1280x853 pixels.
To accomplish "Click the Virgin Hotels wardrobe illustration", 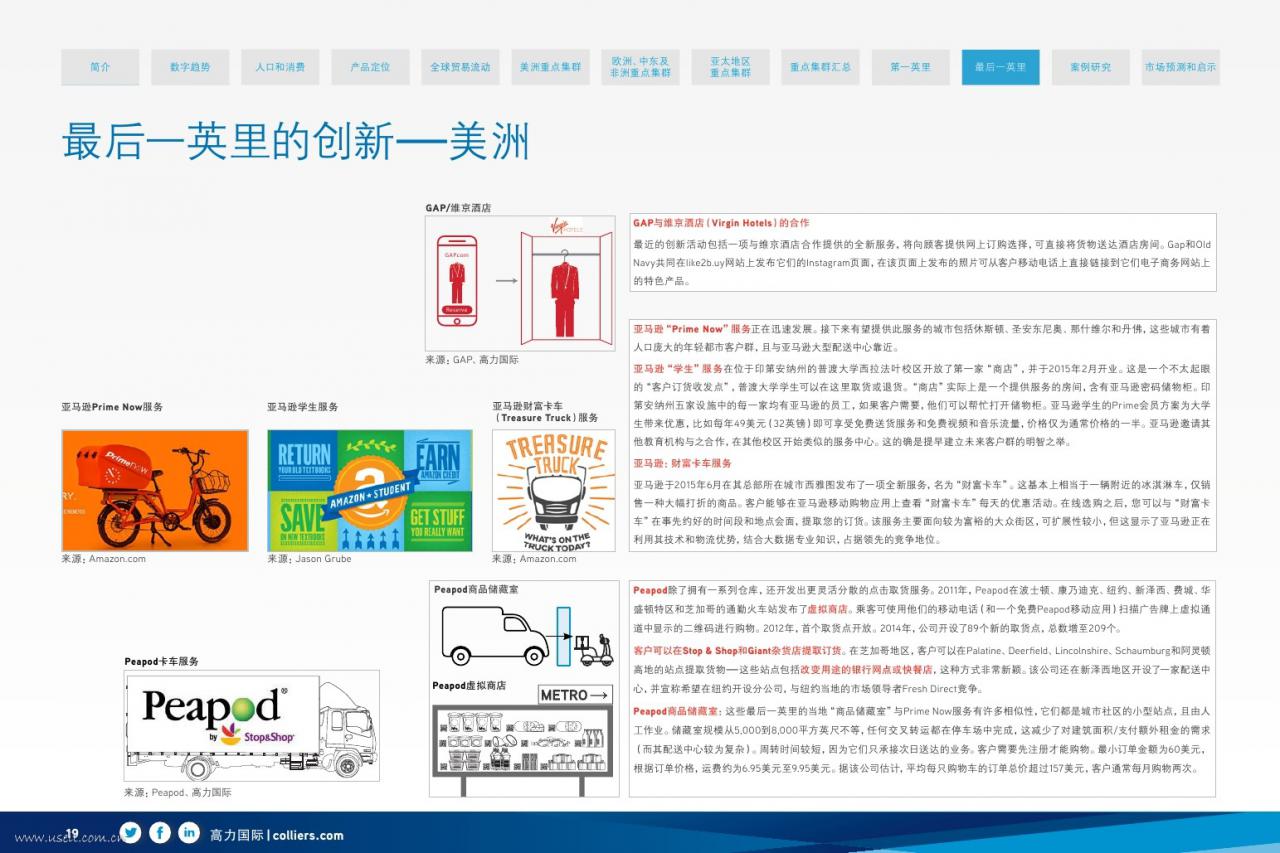I will coord(566,283).
